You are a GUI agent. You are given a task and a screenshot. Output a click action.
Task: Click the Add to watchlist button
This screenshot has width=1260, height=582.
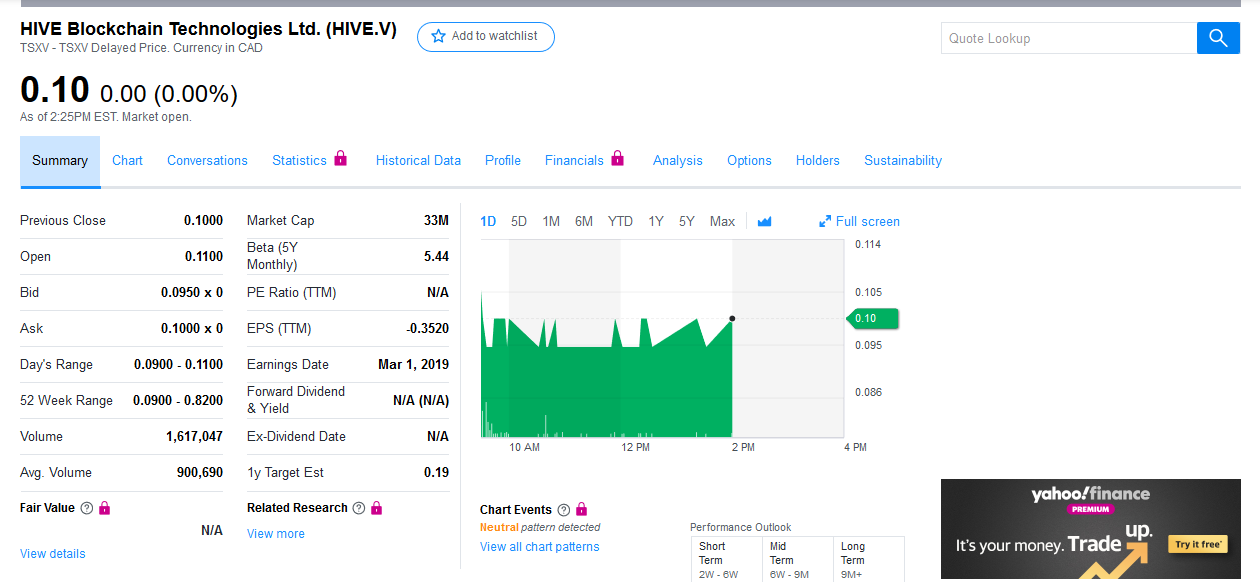tap(486, 37)
